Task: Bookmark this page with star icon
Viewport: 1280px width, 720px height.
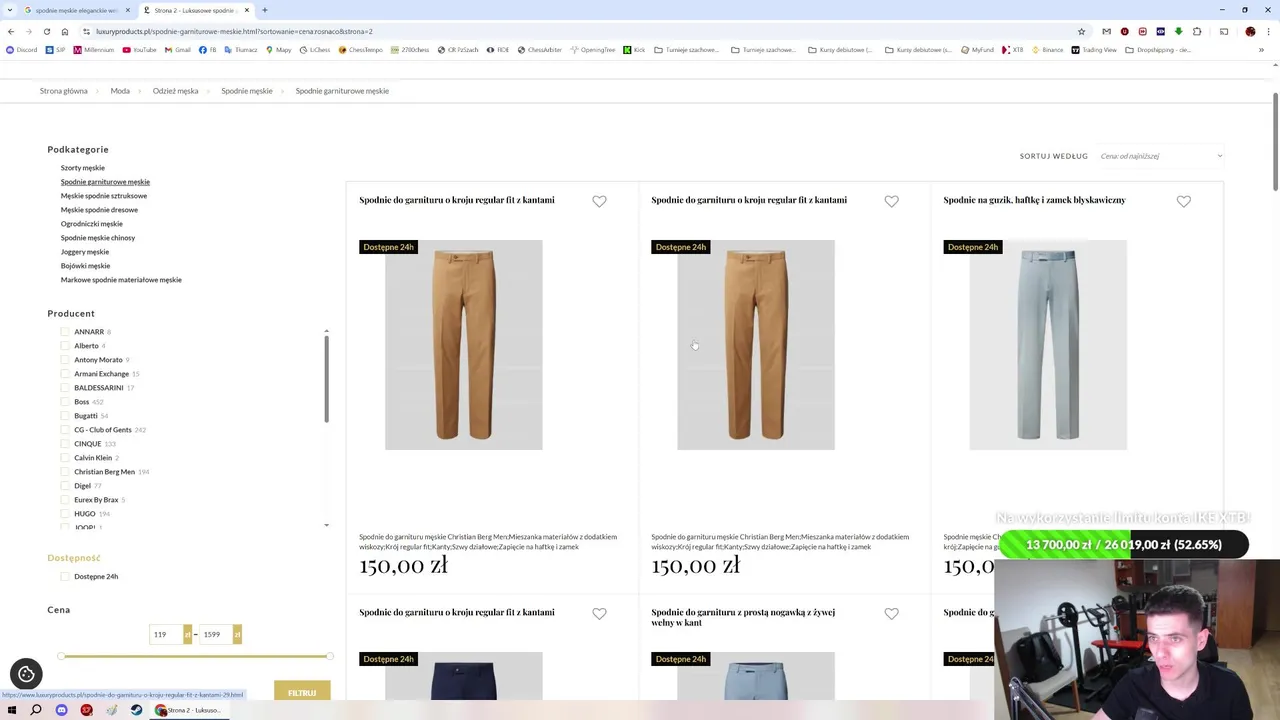Action: 1081,31
